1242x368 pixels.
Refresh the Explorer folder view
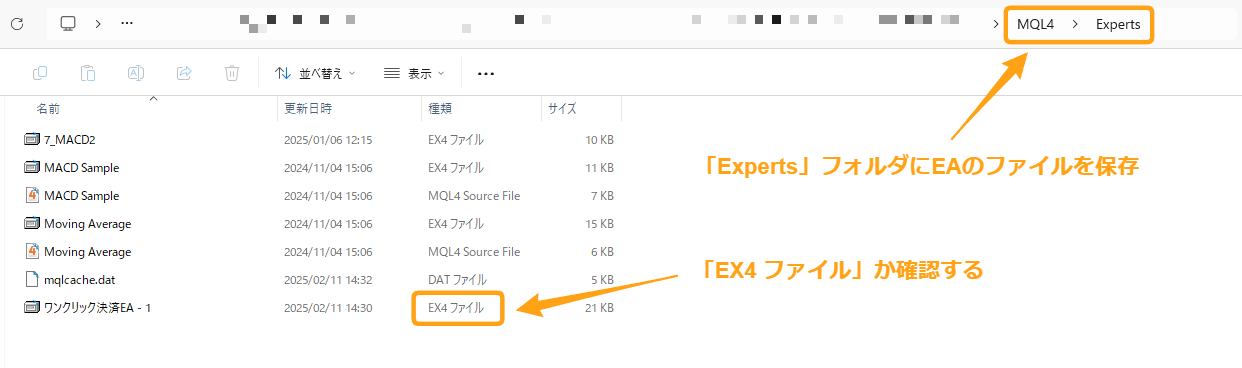coord(17,23)
